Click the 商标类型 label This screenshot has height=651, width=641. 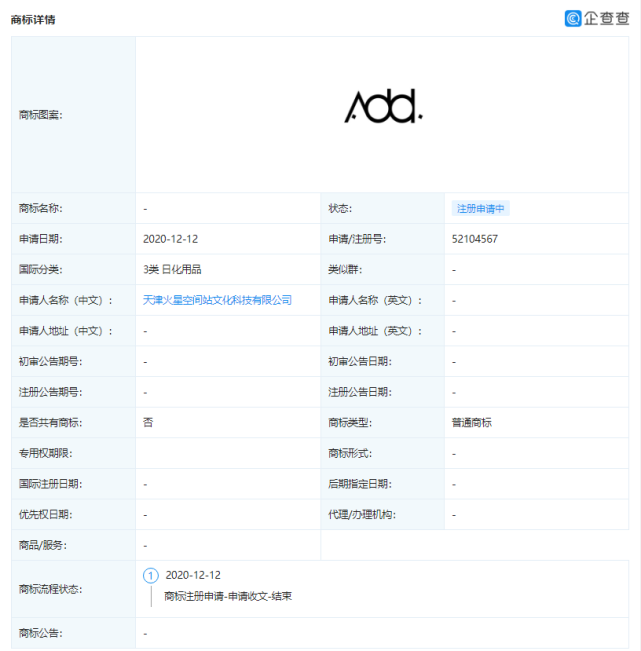[x=350, y=423]
